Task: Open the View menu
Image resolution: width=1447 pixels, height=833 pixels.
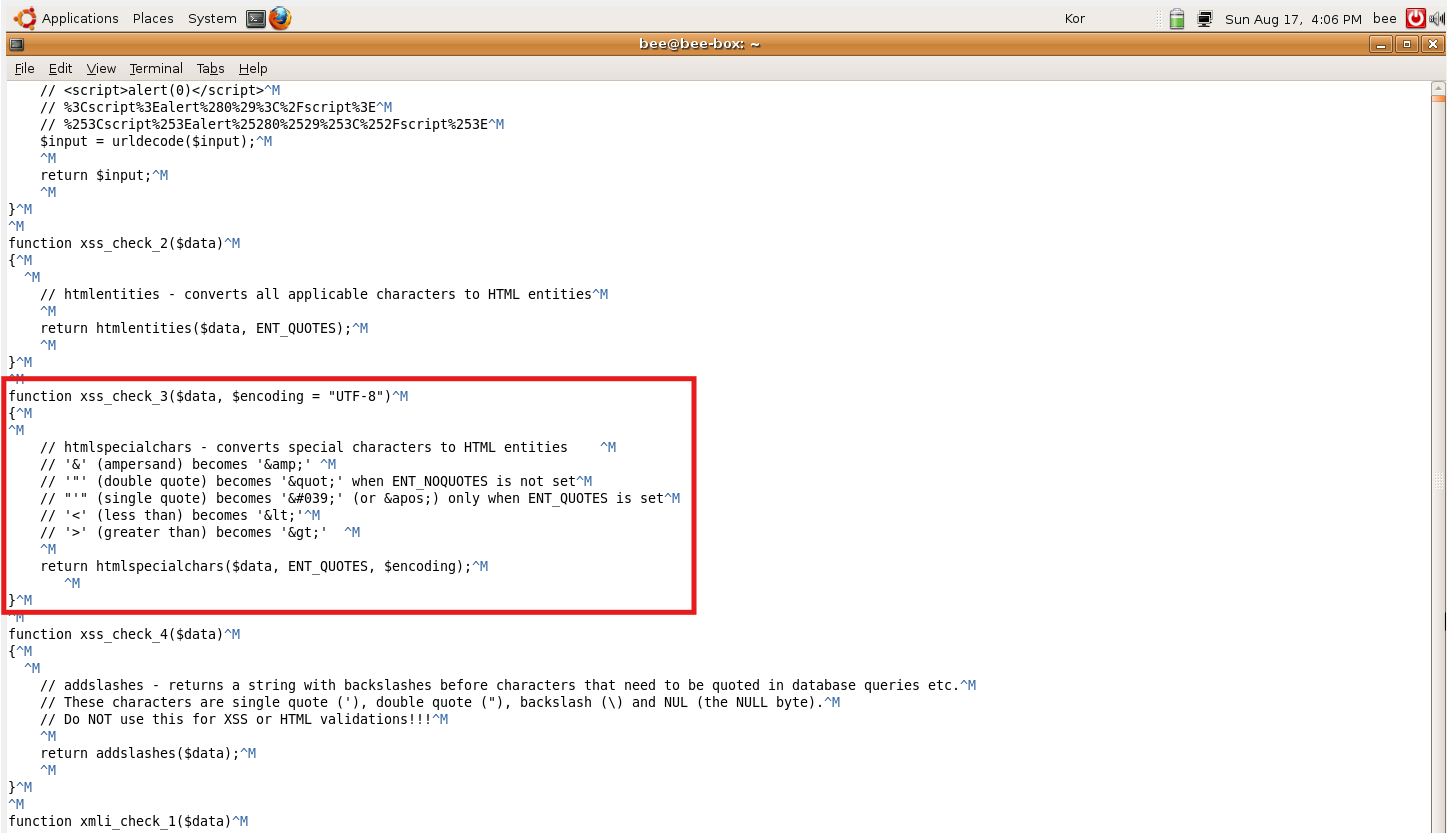Action: point(101,68)
